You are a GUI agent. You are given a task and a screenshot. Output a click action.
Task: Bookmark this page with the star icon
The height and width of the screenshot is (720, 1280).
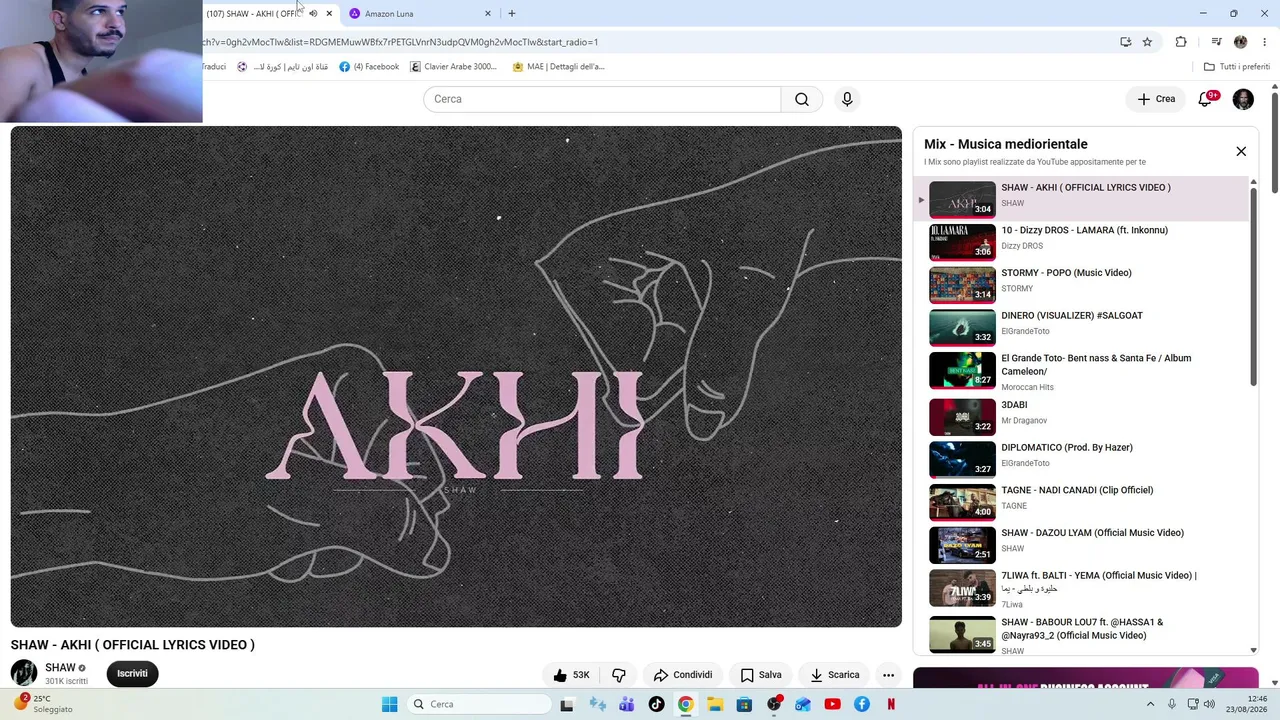click(x=1147, y=42)
